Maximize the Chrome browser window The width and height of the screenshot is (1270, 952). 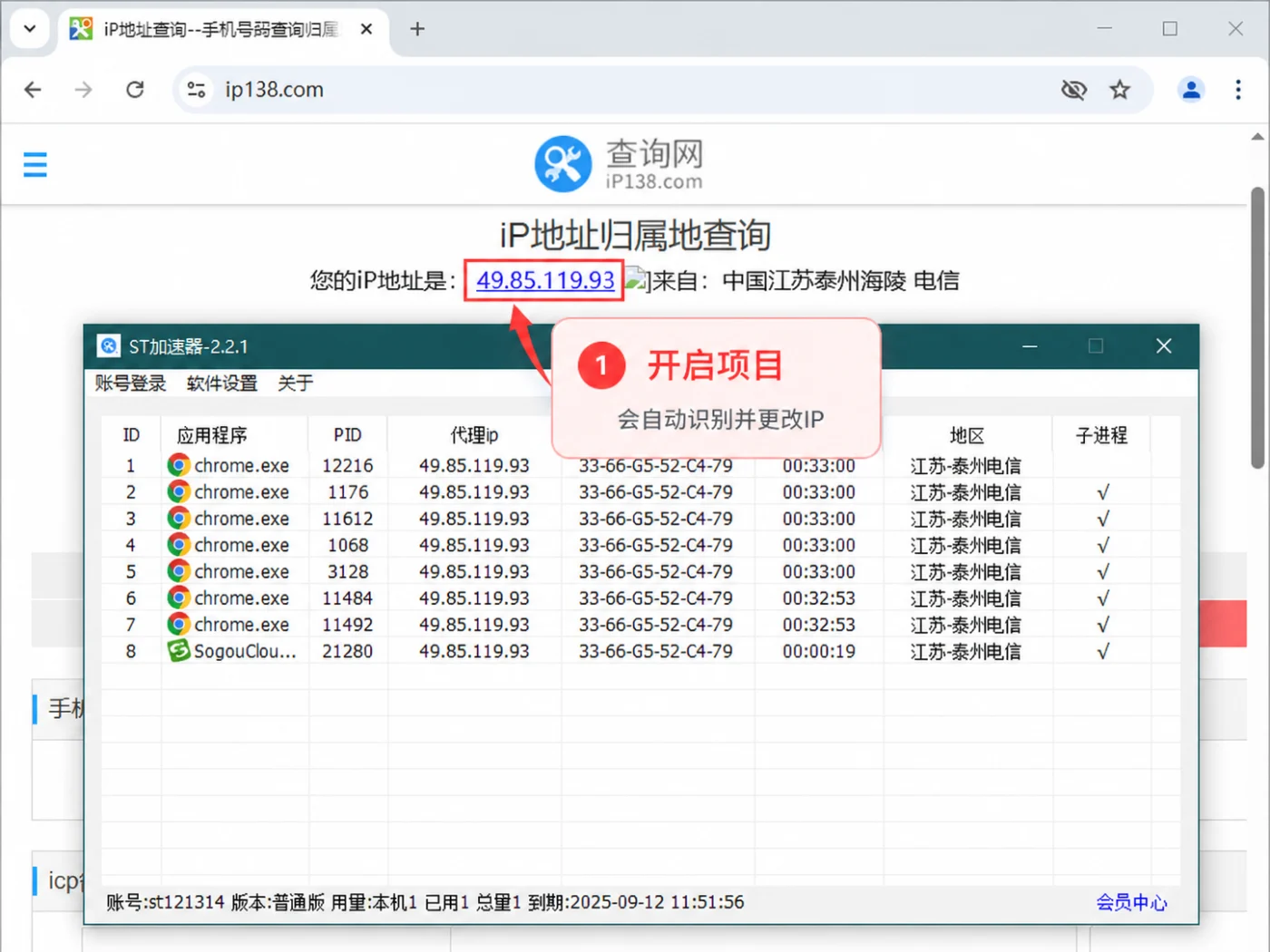tap(1170, 29)
